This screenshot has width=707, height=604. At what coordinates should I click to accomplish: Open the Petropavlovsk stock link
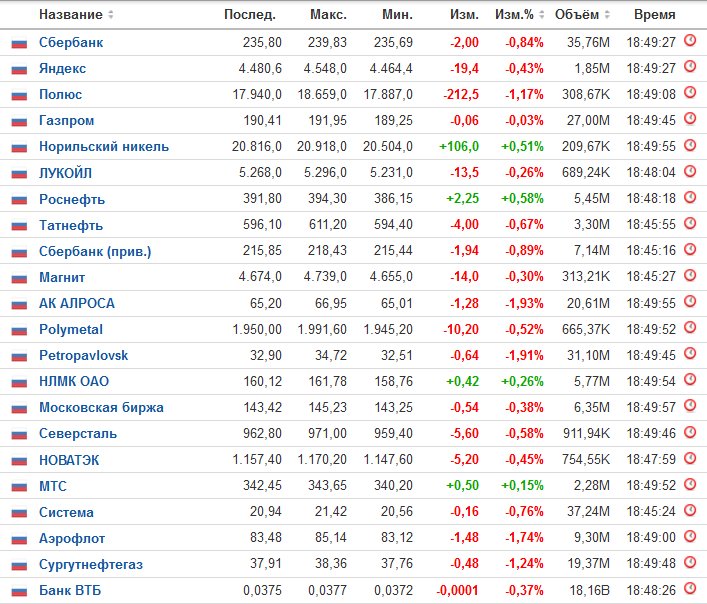pyautogui.click(x=83, y=355)
